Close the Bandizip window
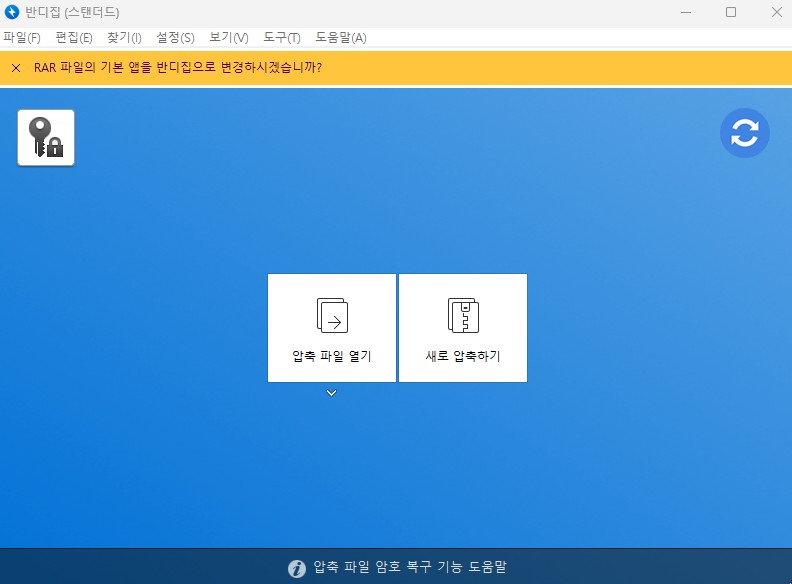 (777, 12)
